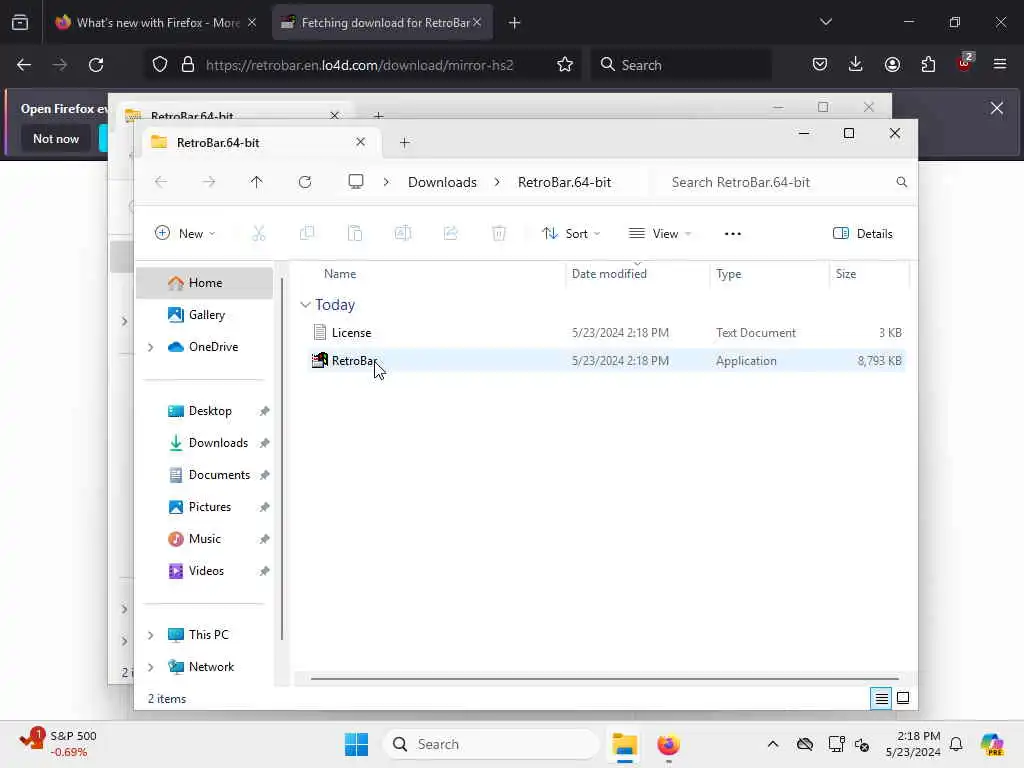Click the Search RetroBar.64-bit input field

click(780, 182)
